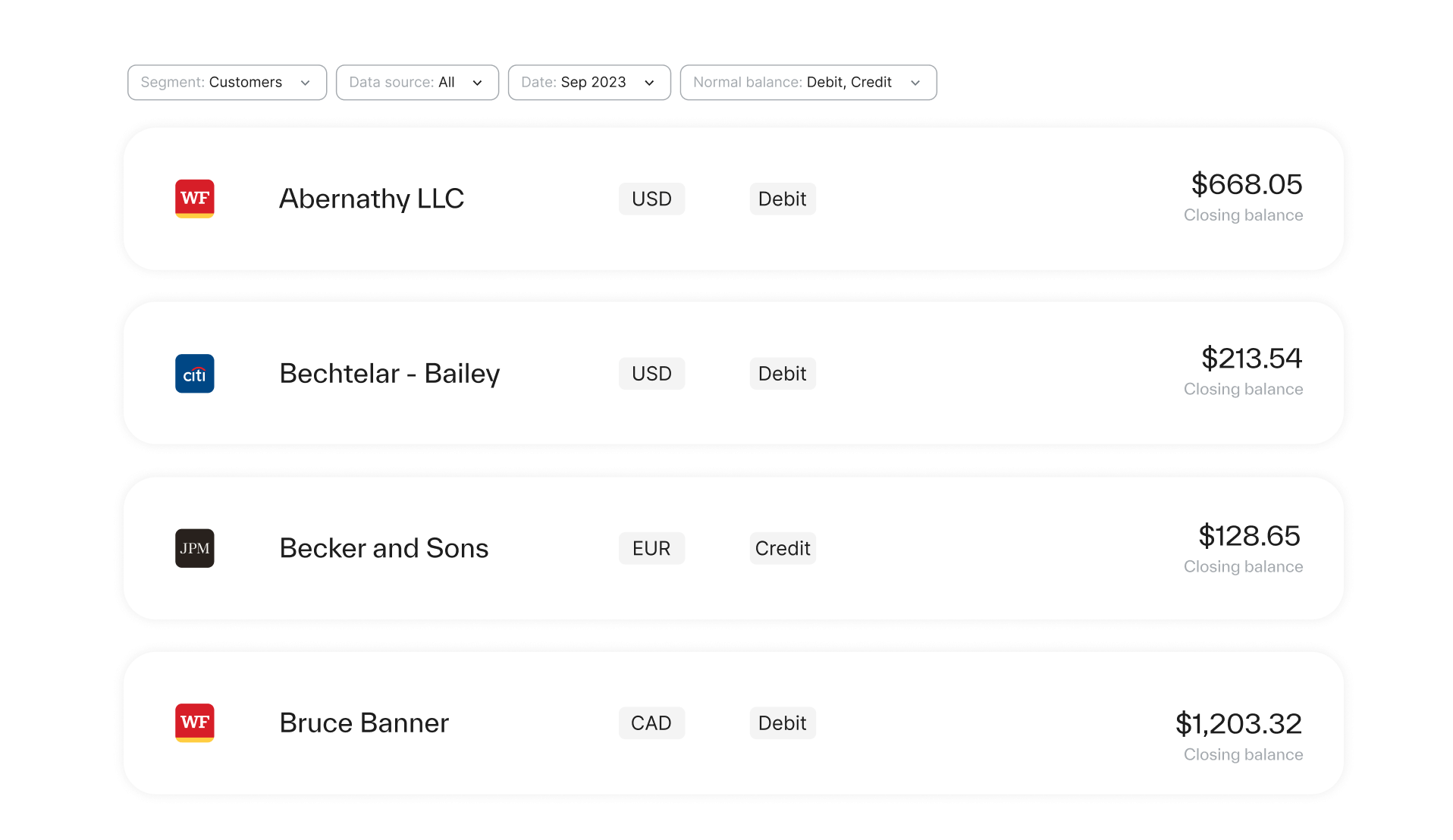Screen dimensions: 1453x840
Task: Click the $668.05 closing balance
Action: pos(1246,184)
